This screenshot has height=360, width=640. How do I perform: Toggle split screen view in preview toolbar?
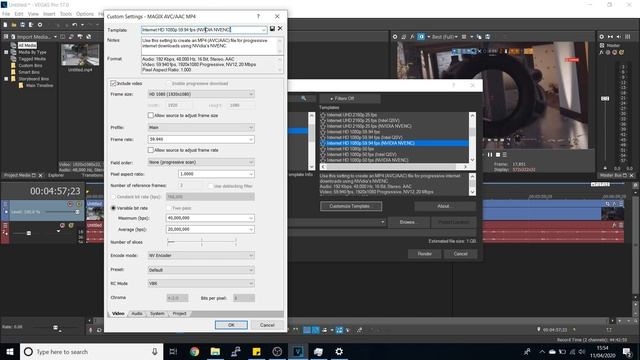coord(421,37)
